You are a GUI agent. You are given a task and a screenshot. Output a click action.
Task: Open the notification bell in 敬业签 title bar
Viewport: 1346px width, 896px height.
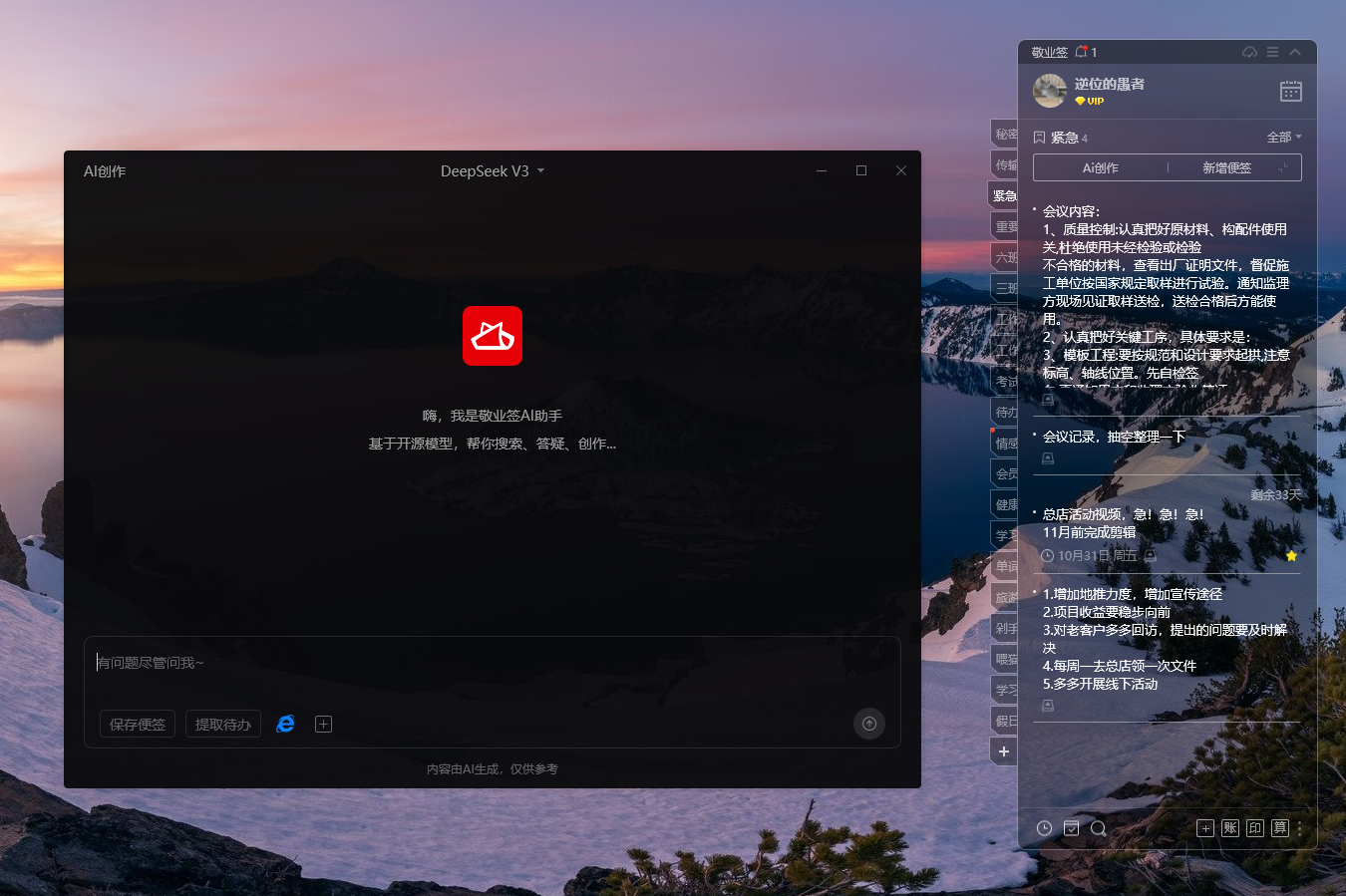click(x=1081, y=52)
